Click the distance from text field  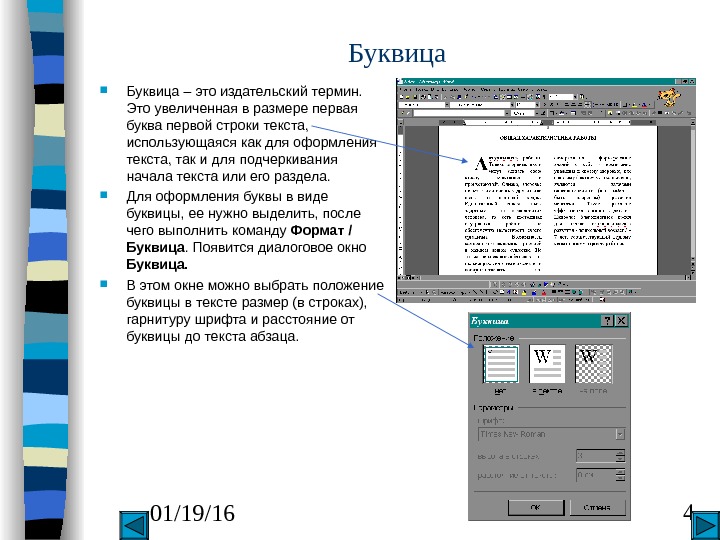[600, 475]
